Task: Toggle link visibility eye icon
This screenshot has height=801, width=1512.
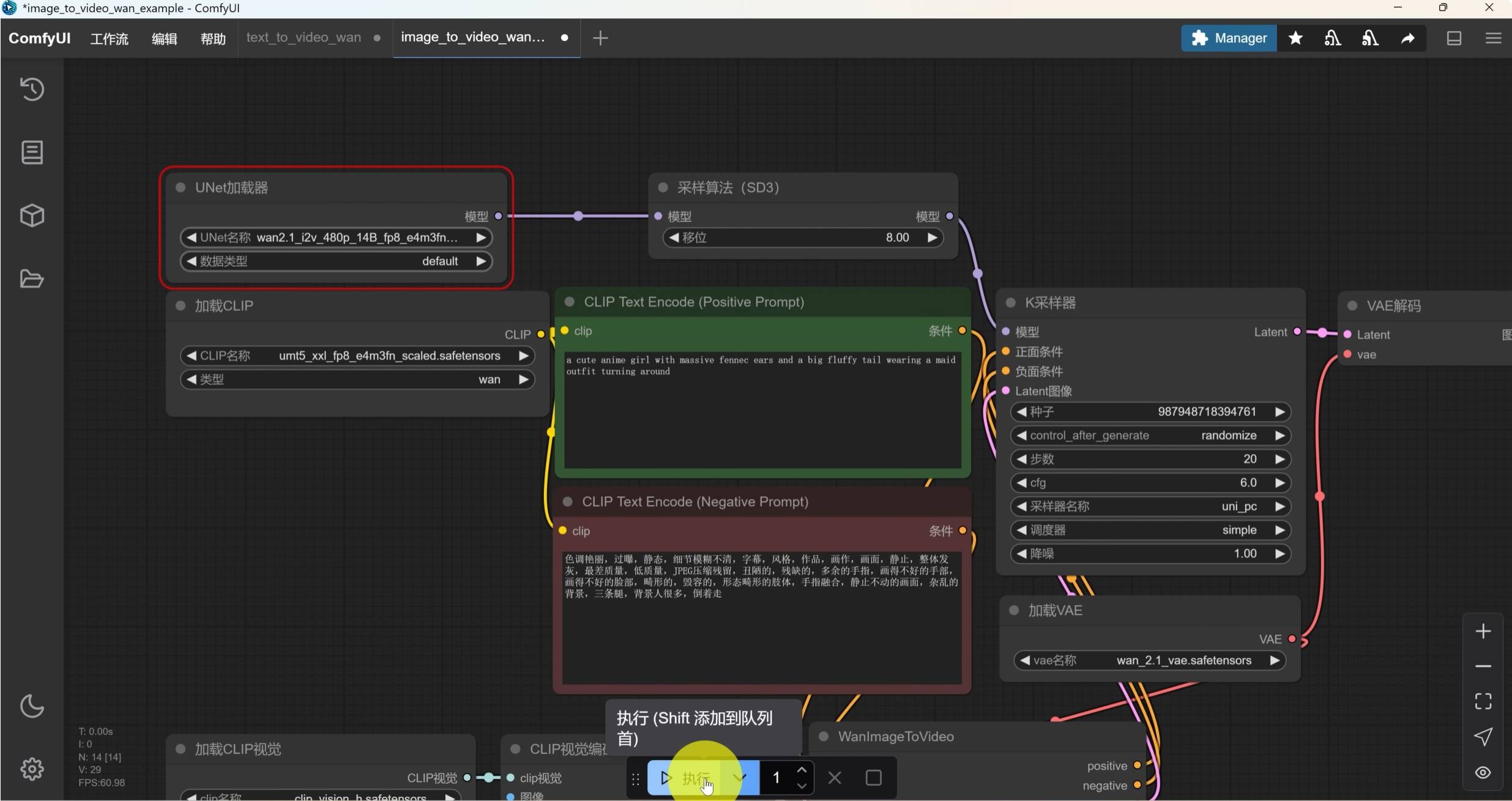Action: pyautogui.click(x=1483, y=772)
